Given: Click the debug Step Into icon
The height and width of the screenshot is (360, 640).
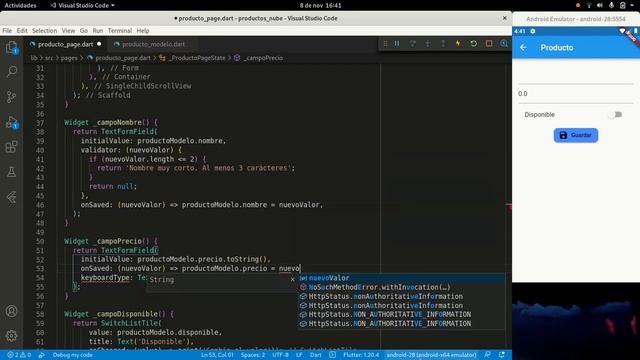Looking at the screenshot, I should pos(427,44).
